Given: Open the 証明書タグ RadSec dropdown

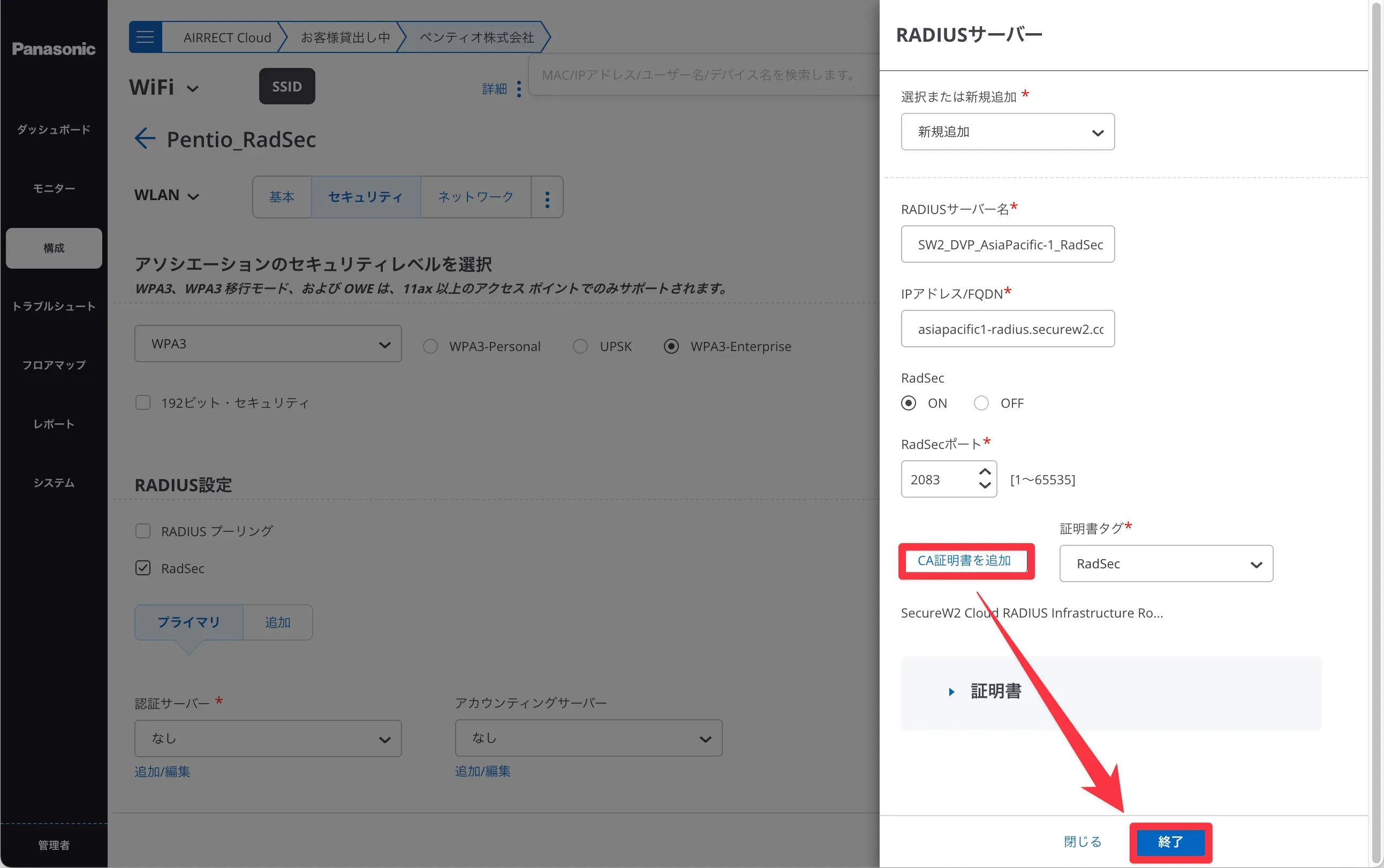Looking at the screenshot, I should 1165,564.
